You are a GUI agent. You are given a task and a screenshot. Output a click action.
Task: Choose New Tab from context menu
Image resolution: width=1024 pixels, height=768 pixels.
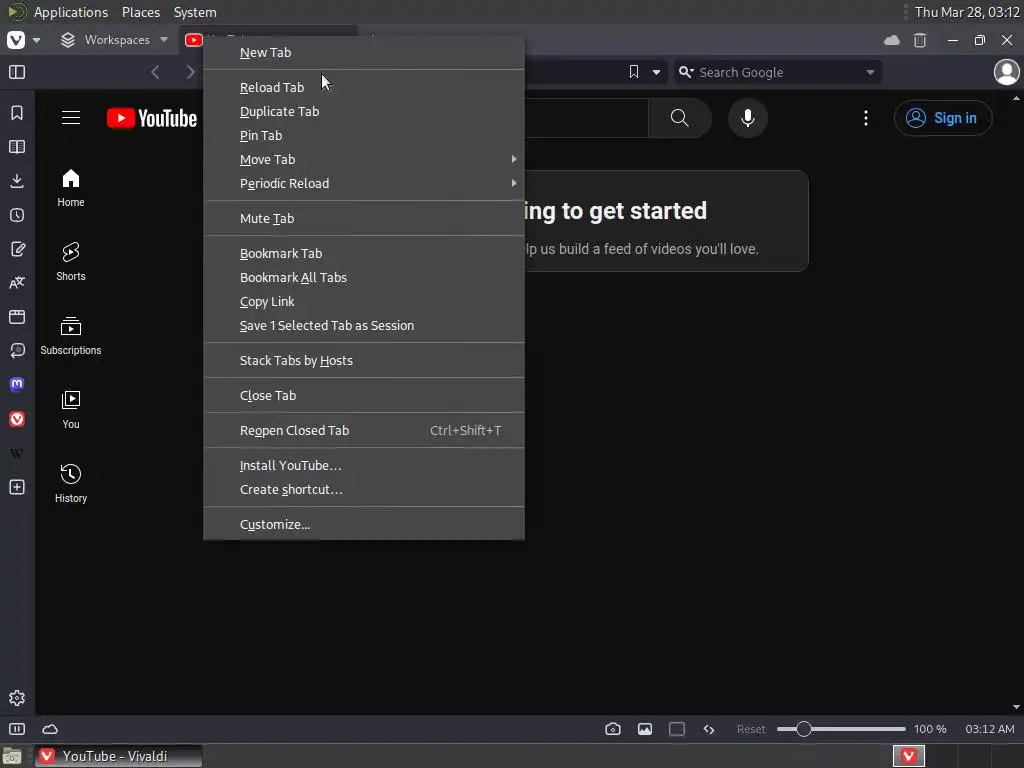(x=364, y=52)
